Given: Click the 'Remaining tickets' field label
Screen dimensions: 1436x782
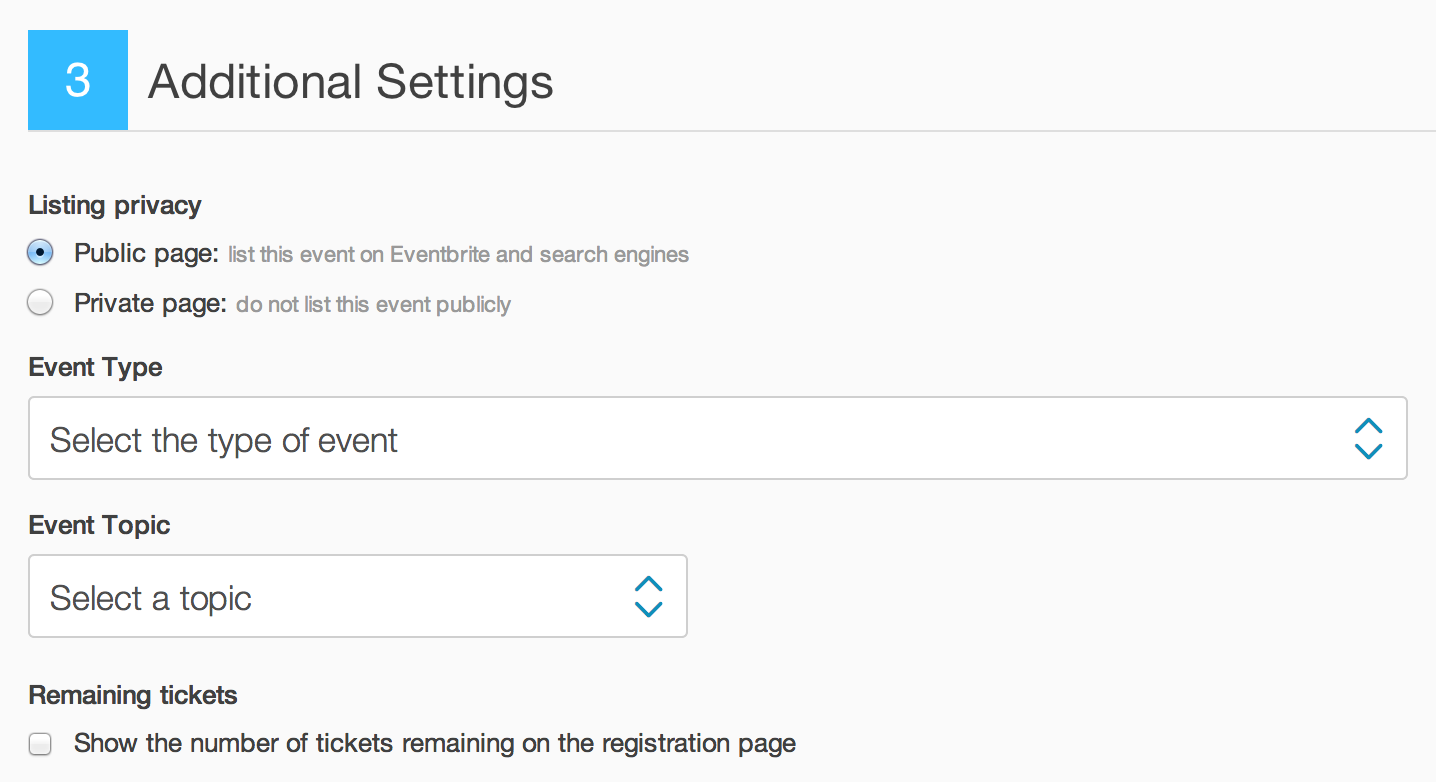Looking at the screenshot, I should pos(133,695).
